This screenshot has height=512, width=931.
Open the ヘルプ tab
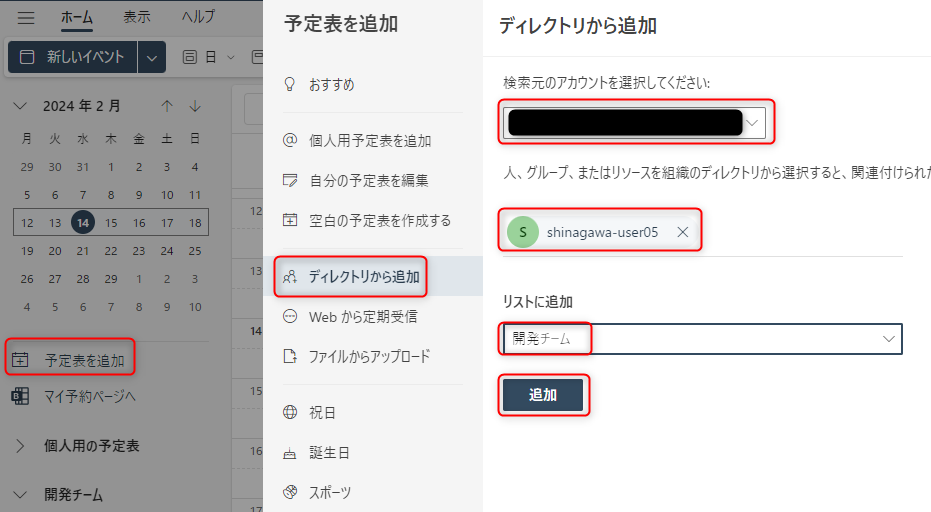point(198,17)
